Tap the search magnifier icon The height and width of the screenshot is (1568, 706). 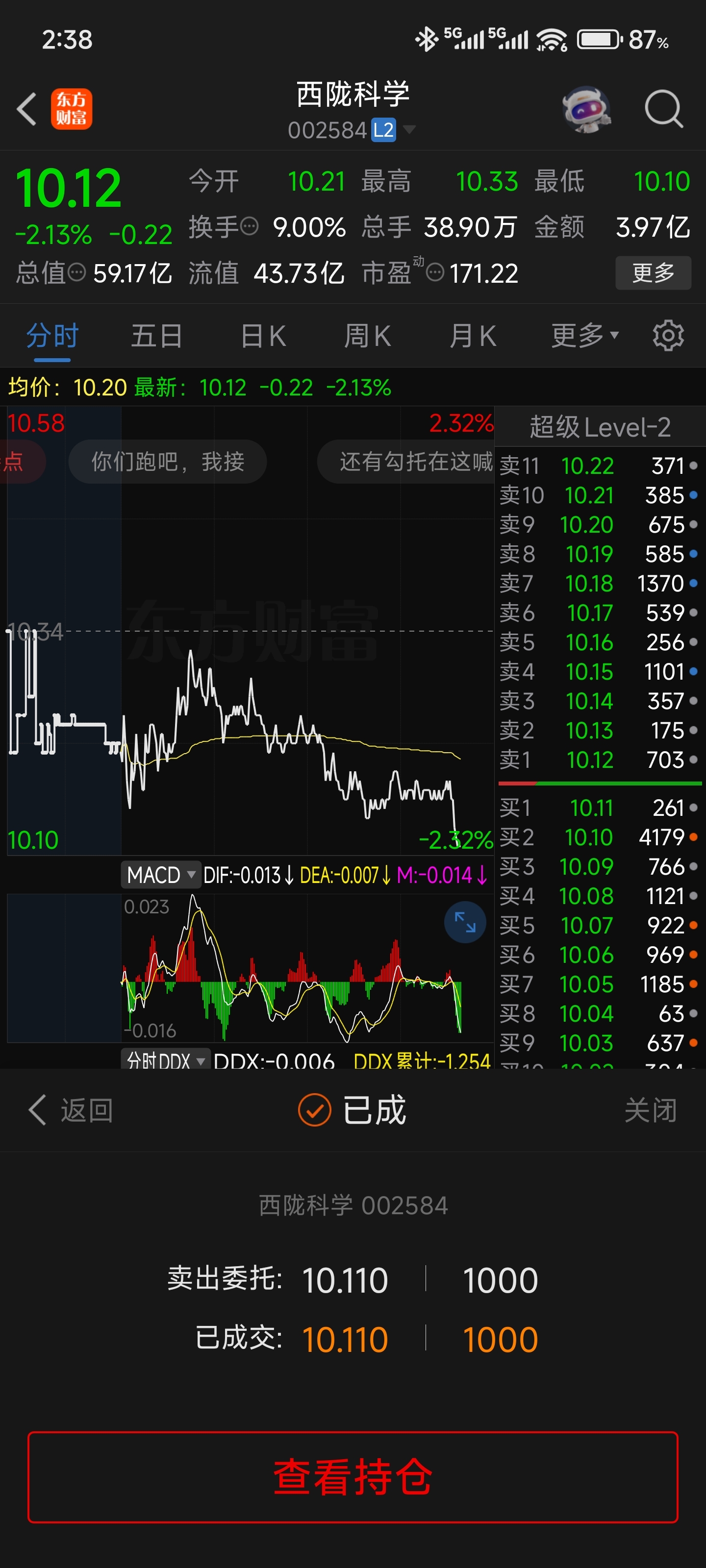(663, 110)
